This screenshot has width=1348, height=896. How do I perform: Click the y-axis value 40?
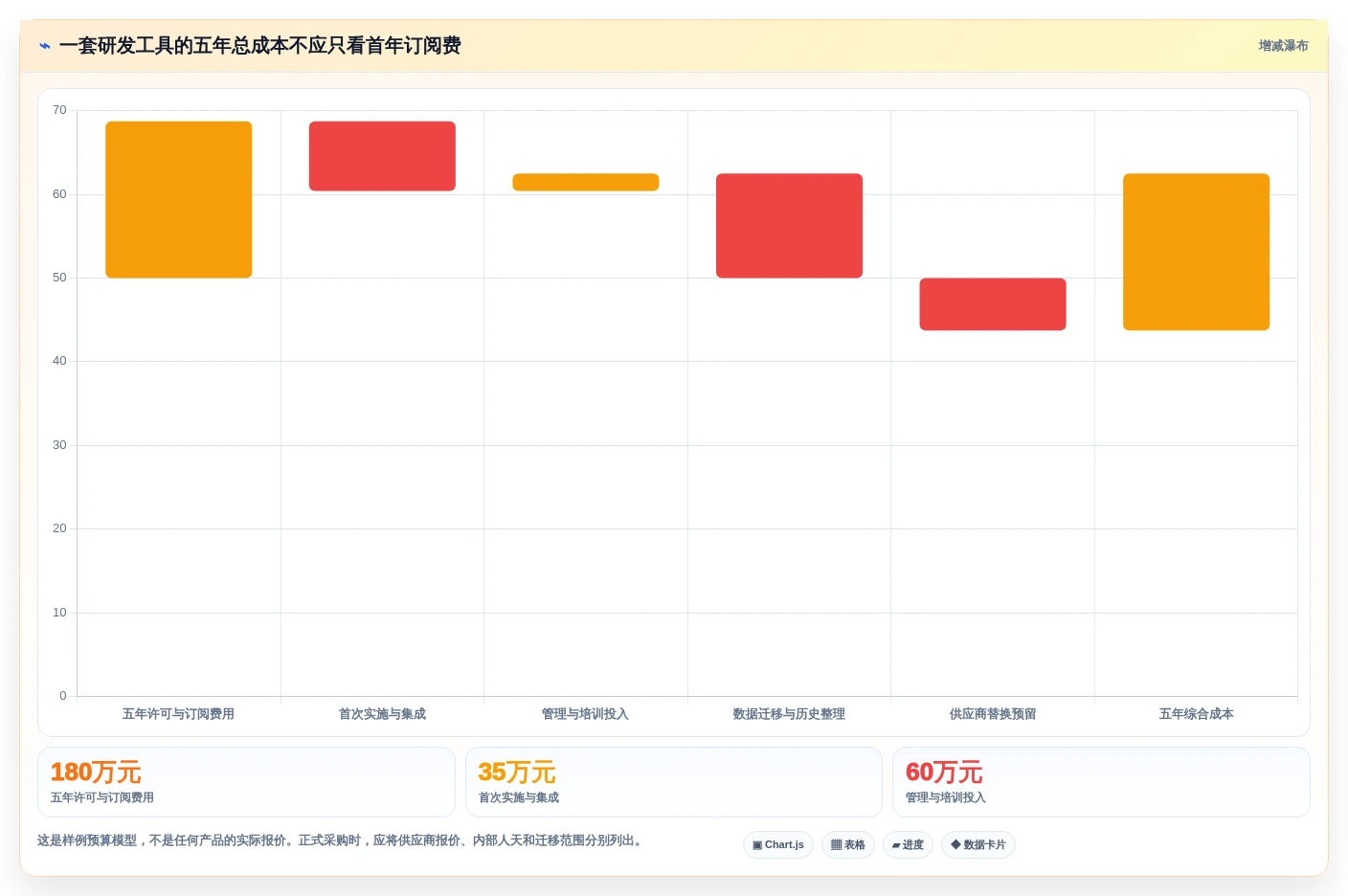59,361
